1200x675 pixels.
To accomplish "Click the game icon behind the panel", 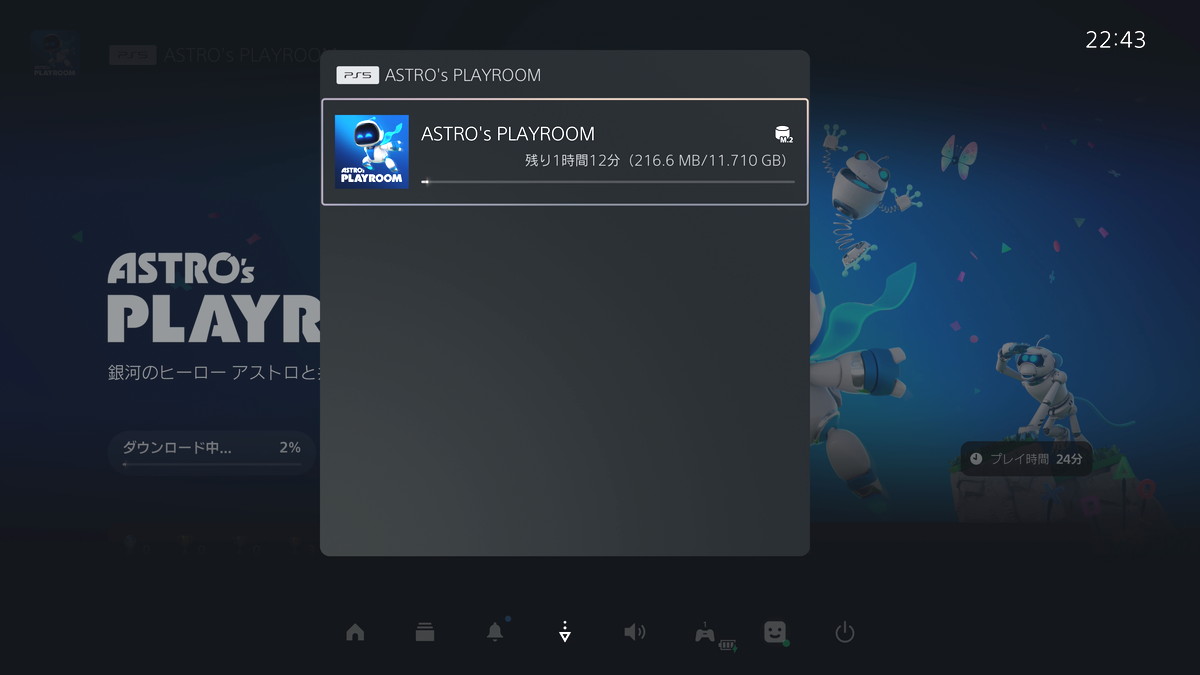I will (55, 55).
